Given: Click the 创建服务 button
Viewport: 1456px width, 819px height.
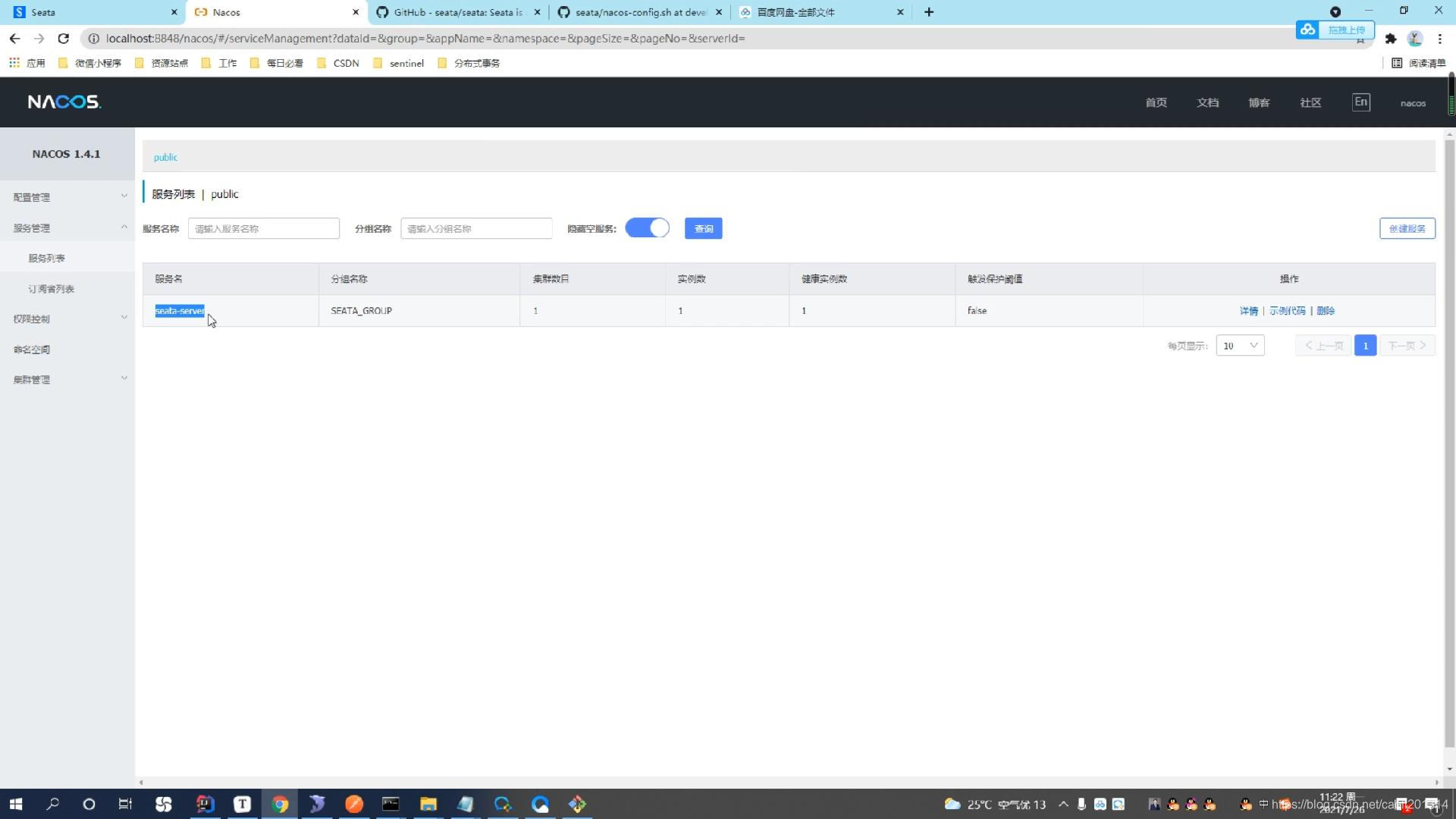Looking at the screenshot, I should 1407,228.
